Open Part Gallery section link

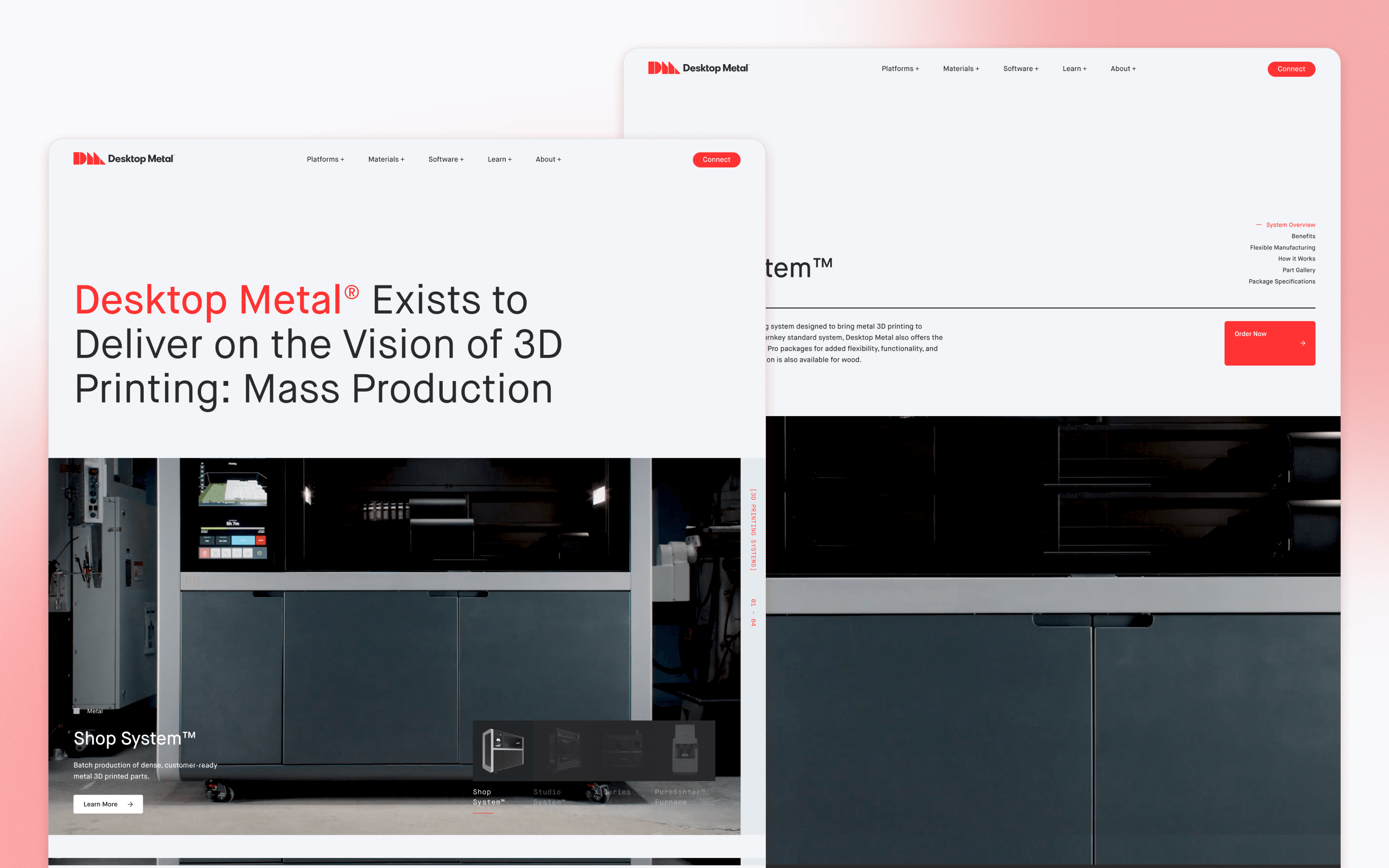1299,271
